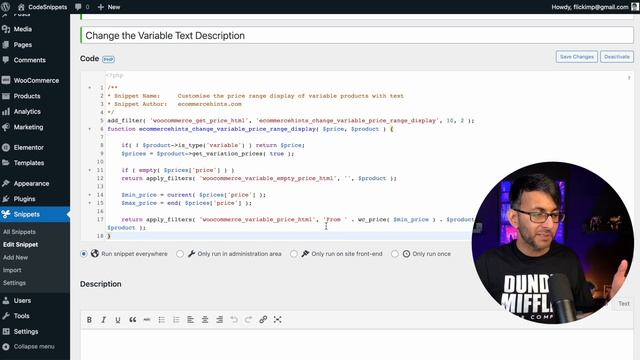The height and width of the screenshot is (360, 640).
Task: Select Only run on site front-end
Action: pos(293,254)
